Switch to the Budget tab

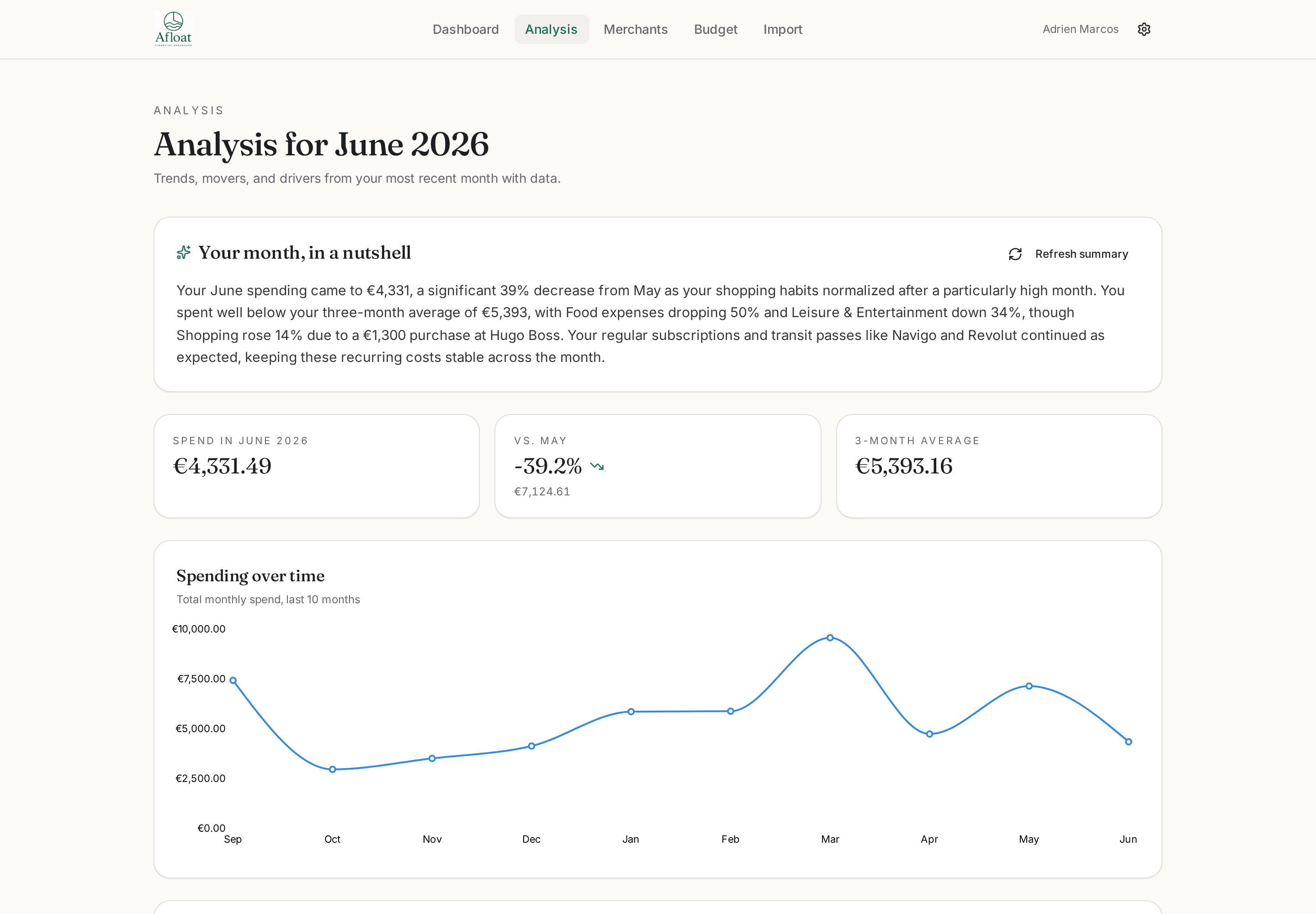(715, 29)
